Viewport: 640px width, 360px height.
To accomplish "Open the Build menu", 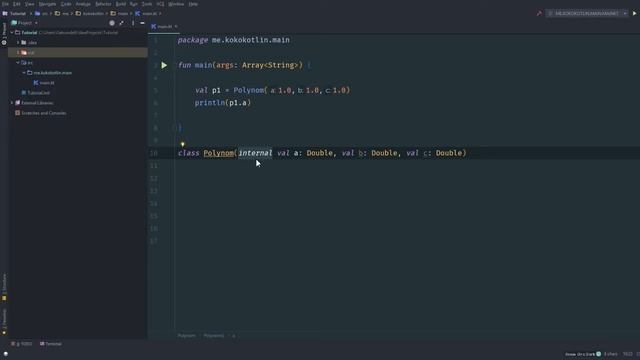I will [121, 4].
